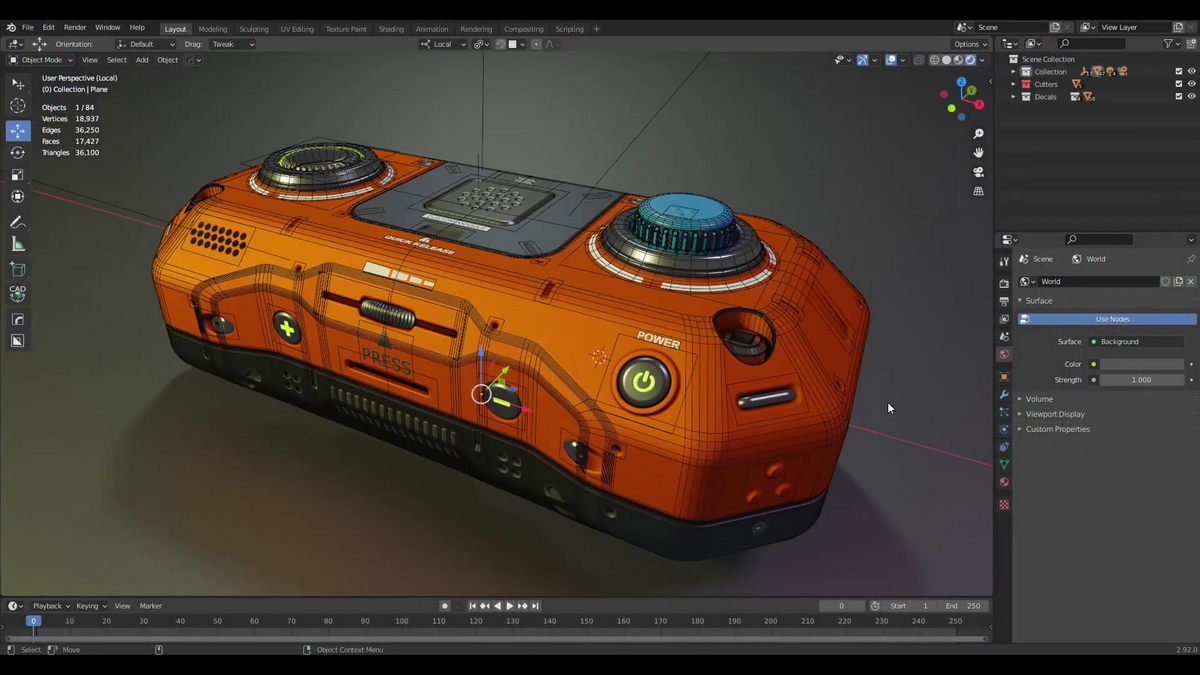The height and width of the screenshot is (675, 1200).
Task: Expand the Collection tree row
Action: pos(1013,72)
